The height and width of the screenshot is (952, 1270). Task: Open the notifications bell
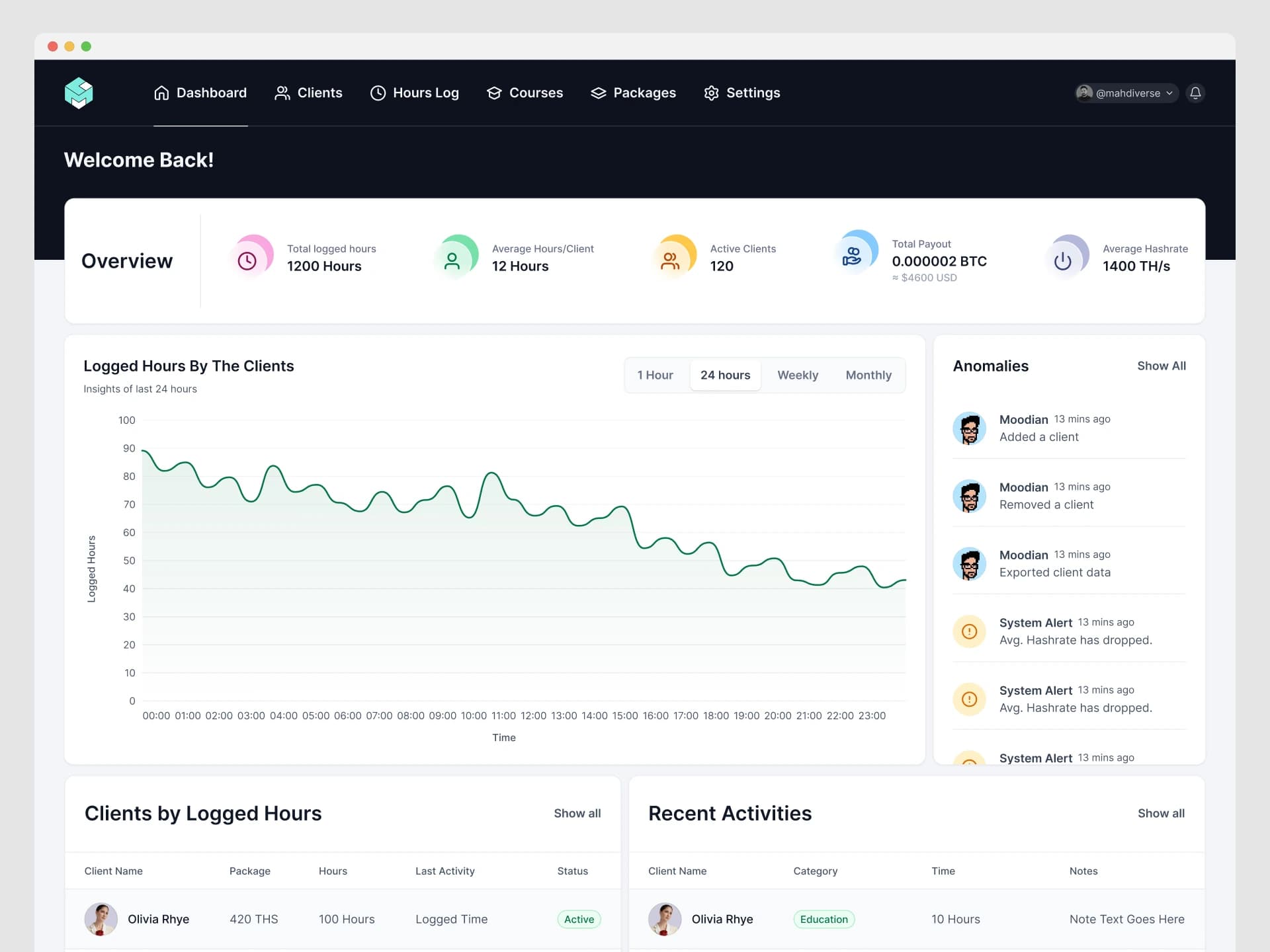[1195, 93]
